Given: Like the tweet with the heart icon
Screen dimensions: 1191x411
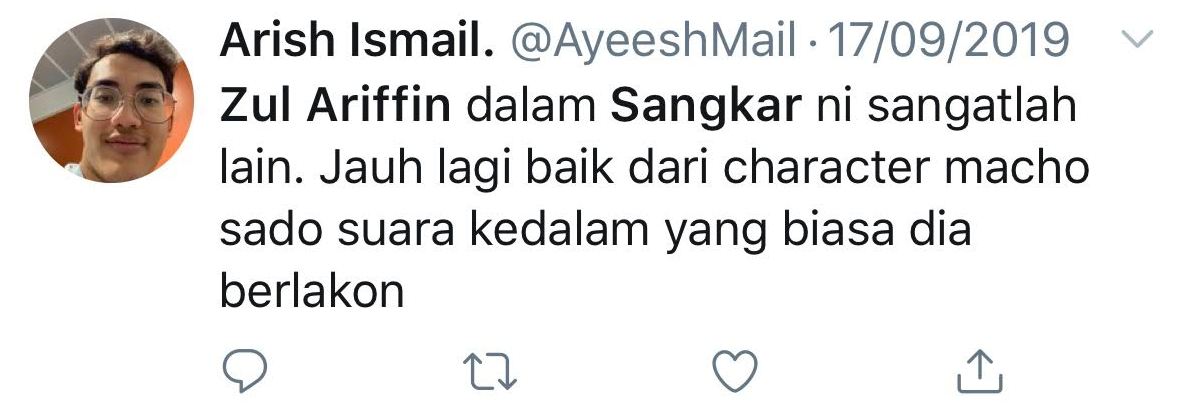Looking at the screenshot, I should [x=735, y=371].
